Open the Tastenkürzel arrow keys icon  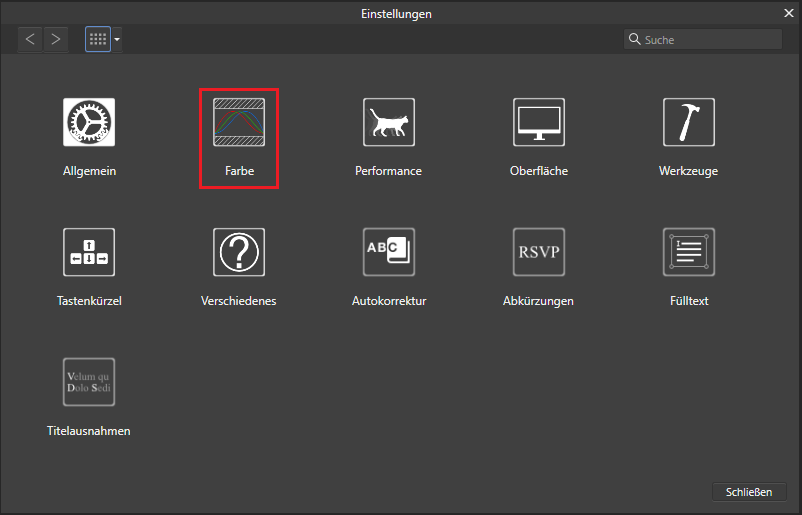(x=89, y=252)
